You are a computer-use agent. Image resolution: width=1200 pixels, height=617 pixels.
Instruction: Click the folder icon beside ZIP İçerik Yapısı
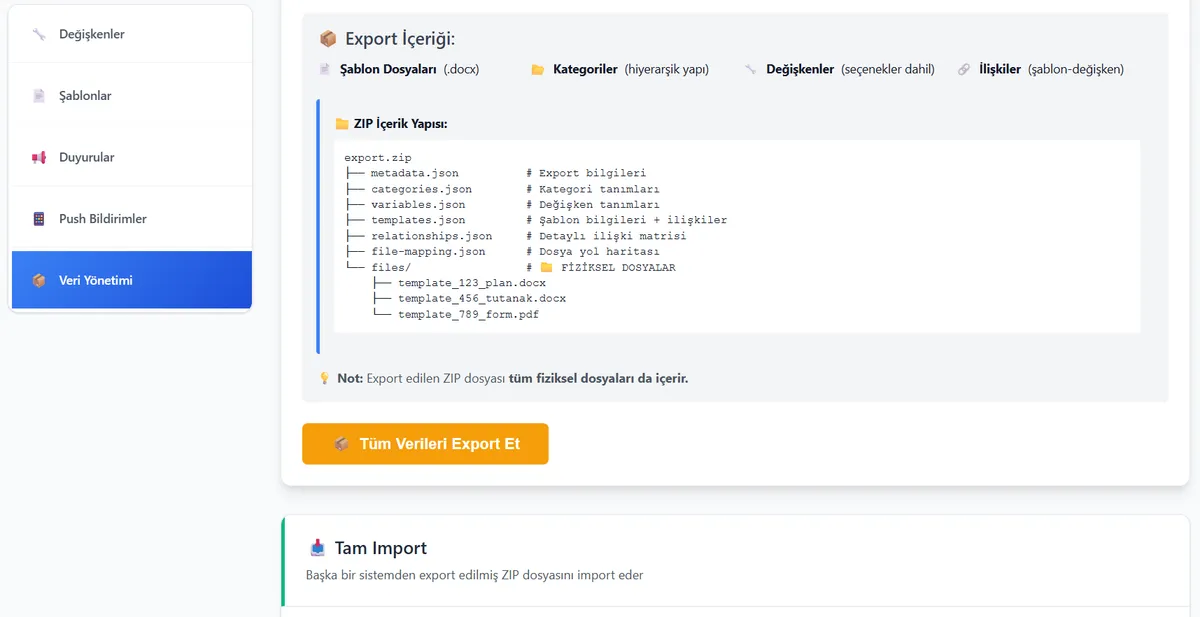[x=342, y=124]
